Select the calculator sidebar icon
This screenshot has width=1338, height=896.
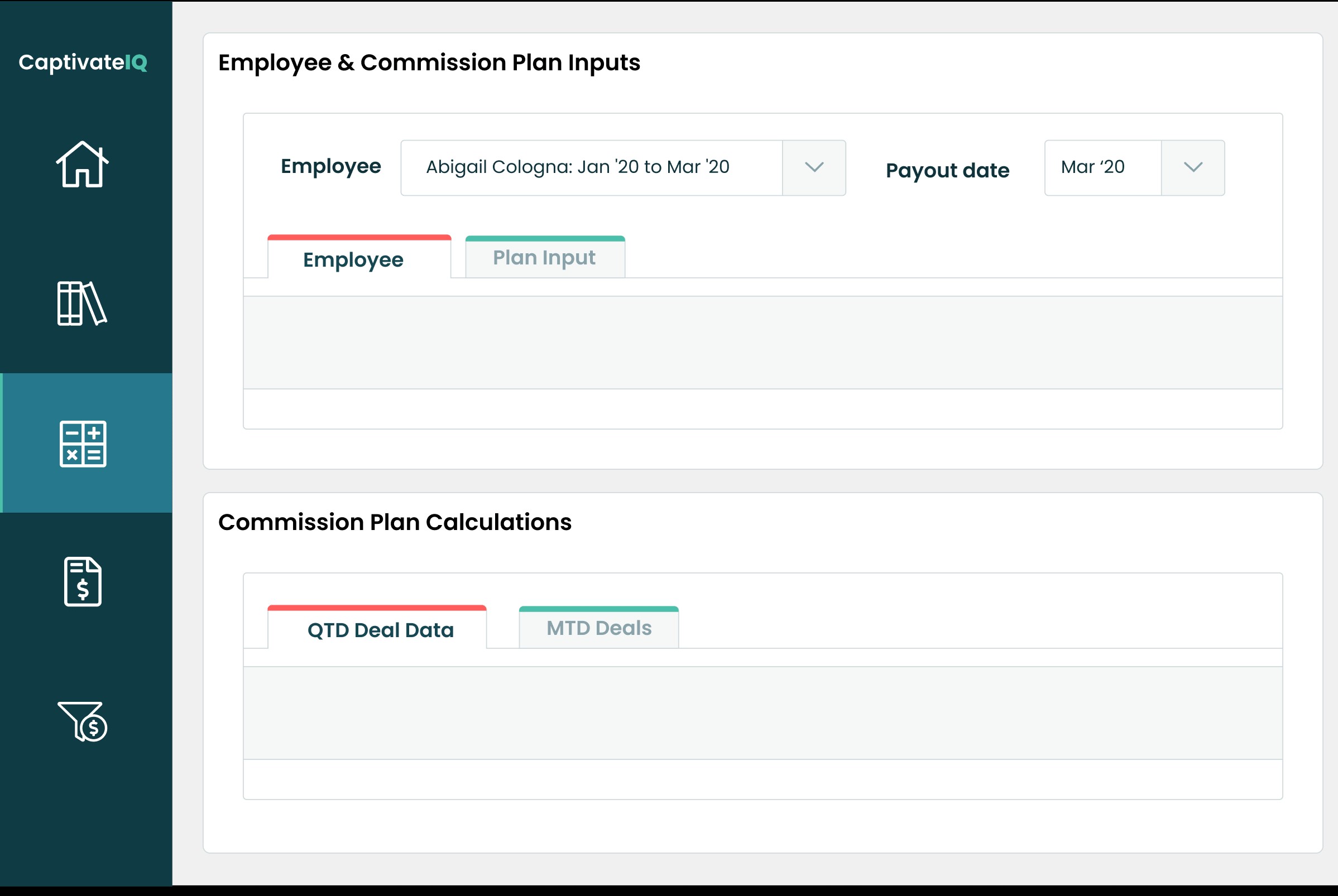[x=83, y=444]
